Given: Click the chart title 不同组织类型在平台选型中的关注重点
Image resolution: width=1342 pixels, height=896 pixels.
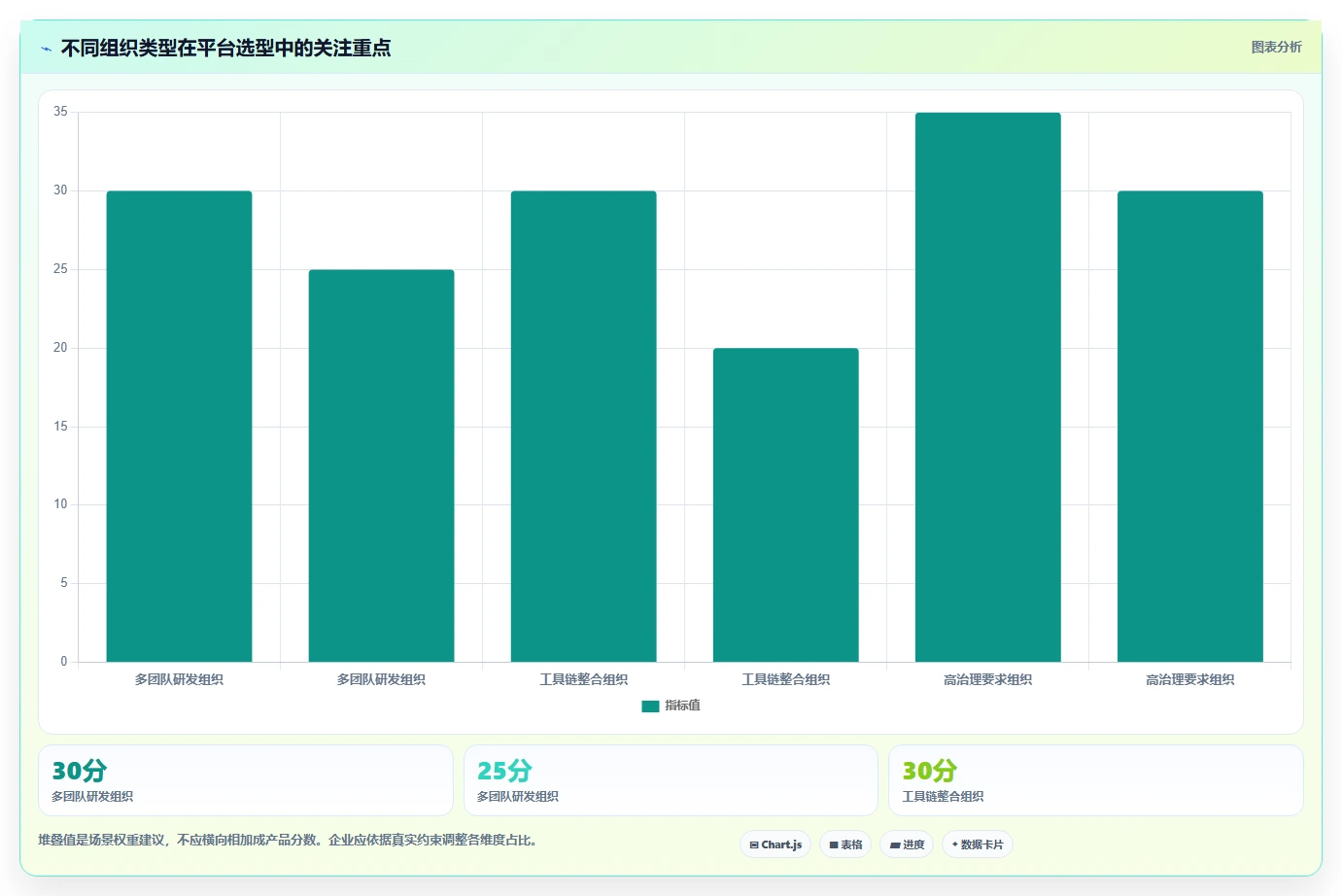Looking at the screenshot, I should click(x=225, y=48).
